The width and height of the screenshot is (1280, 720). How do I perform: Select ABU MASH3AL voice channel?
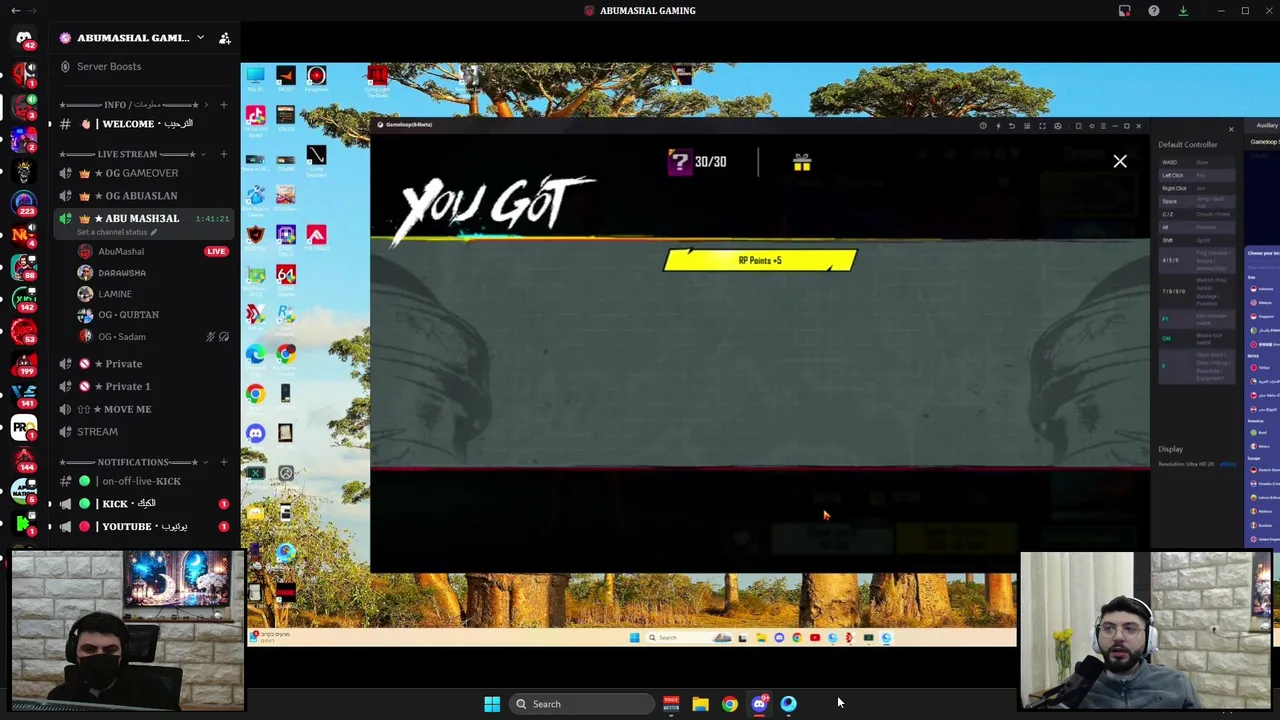click(x=142, y=218)
